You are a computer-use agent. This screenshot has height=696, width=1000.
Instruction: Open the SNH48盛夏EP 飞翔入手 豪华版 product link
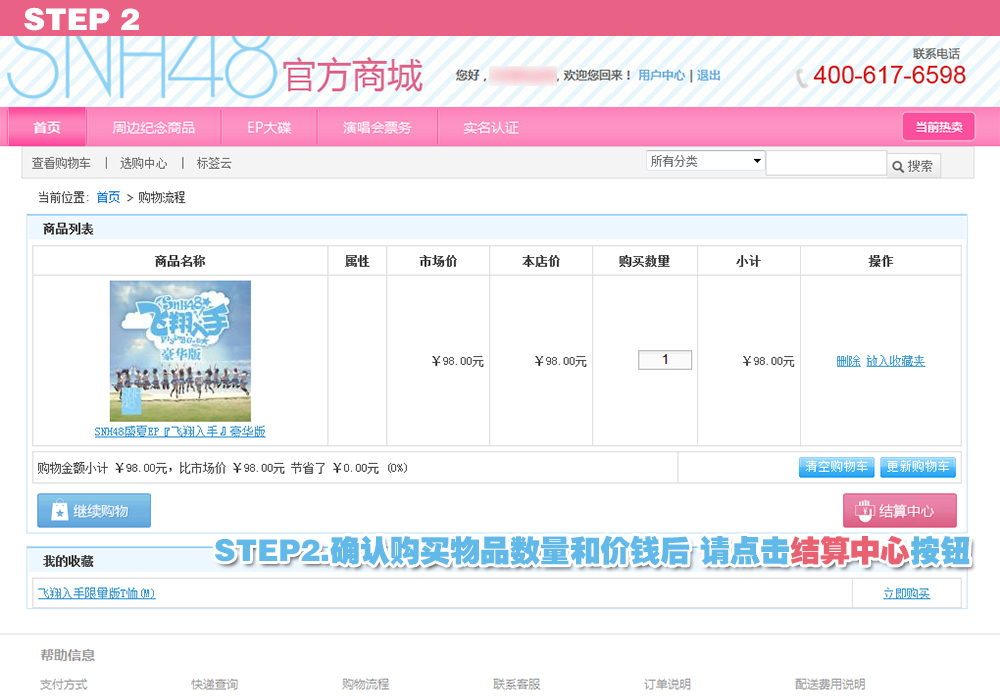point(180,432)
